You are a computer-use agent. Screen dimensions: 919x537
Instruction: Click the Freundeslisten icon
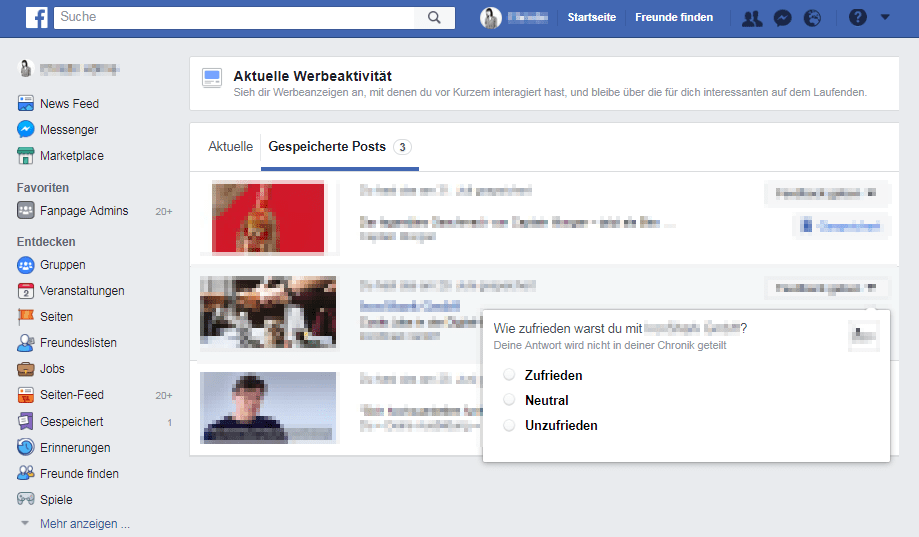(25, 343)
